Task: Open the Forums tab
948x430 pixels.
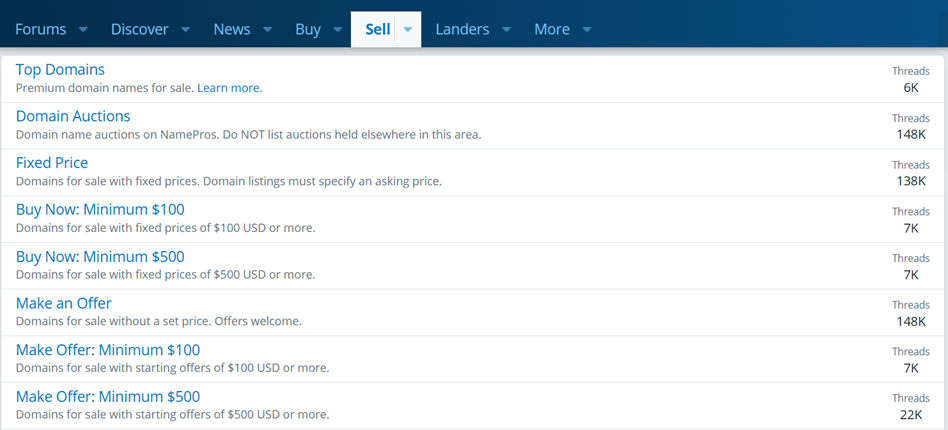Action: click(41, 29)
